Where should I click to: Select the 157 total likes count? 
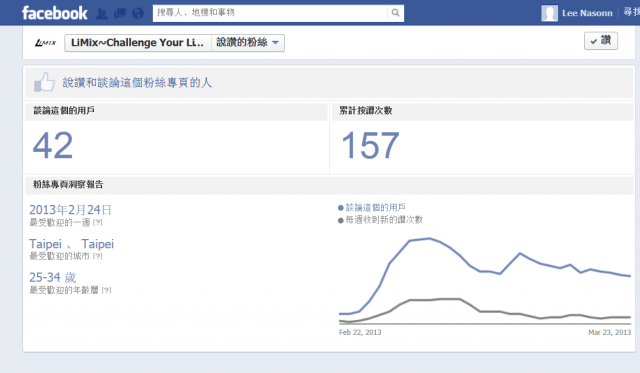[x=370, y=146]
